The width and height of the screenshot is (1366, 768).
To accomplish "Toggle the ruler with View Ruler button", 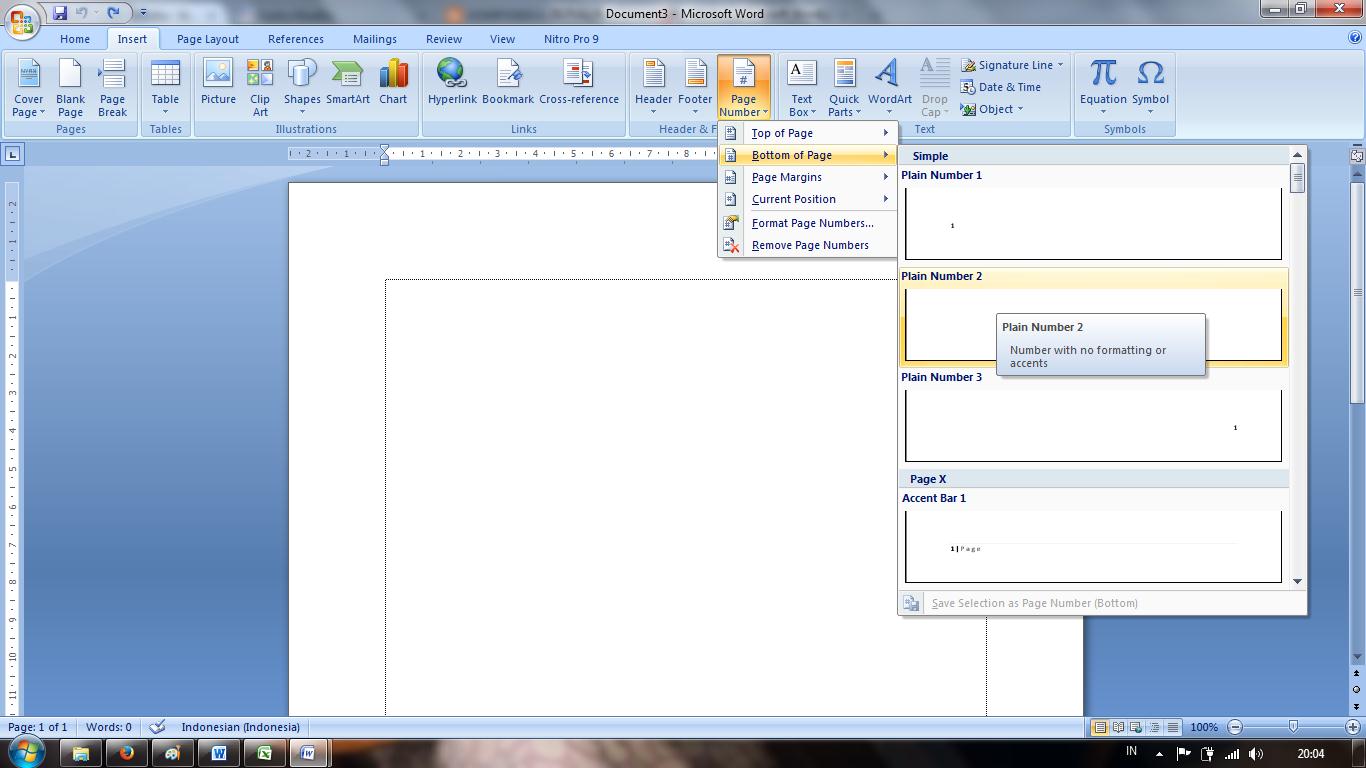I will coord(1356,155).
